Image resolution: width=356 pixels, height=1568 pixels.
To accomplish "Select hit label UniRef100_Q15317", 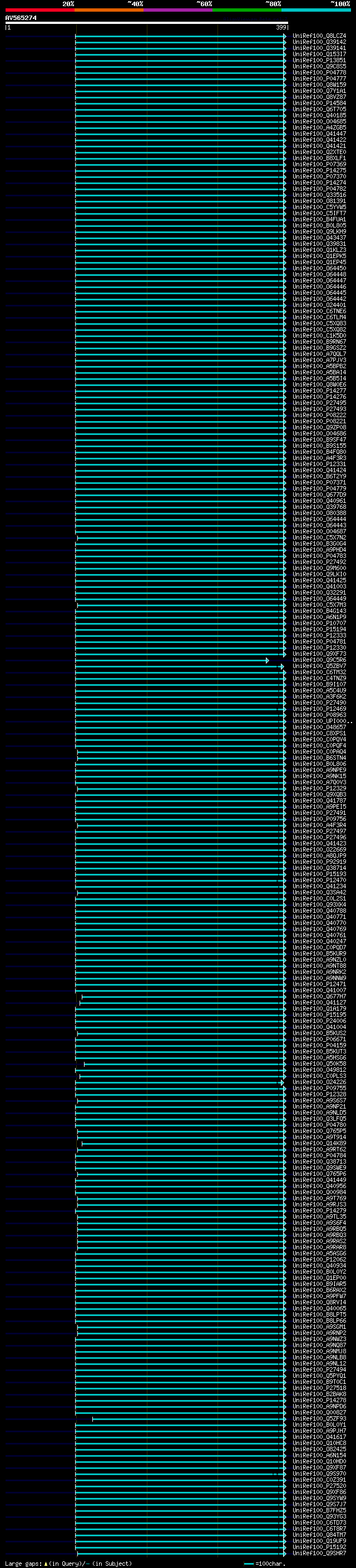I will [x=319, y=54].
